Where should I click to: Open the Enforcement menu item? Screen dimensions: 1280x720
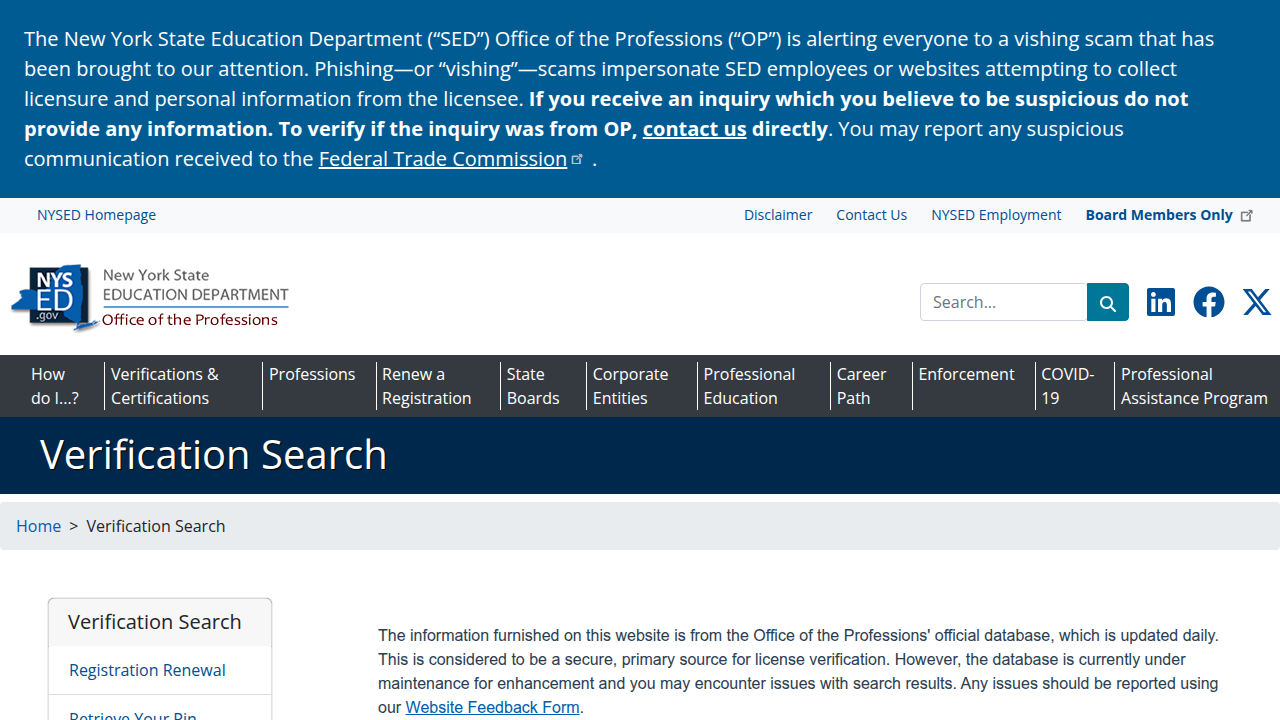pyautogui.click(x=966, y=374)
